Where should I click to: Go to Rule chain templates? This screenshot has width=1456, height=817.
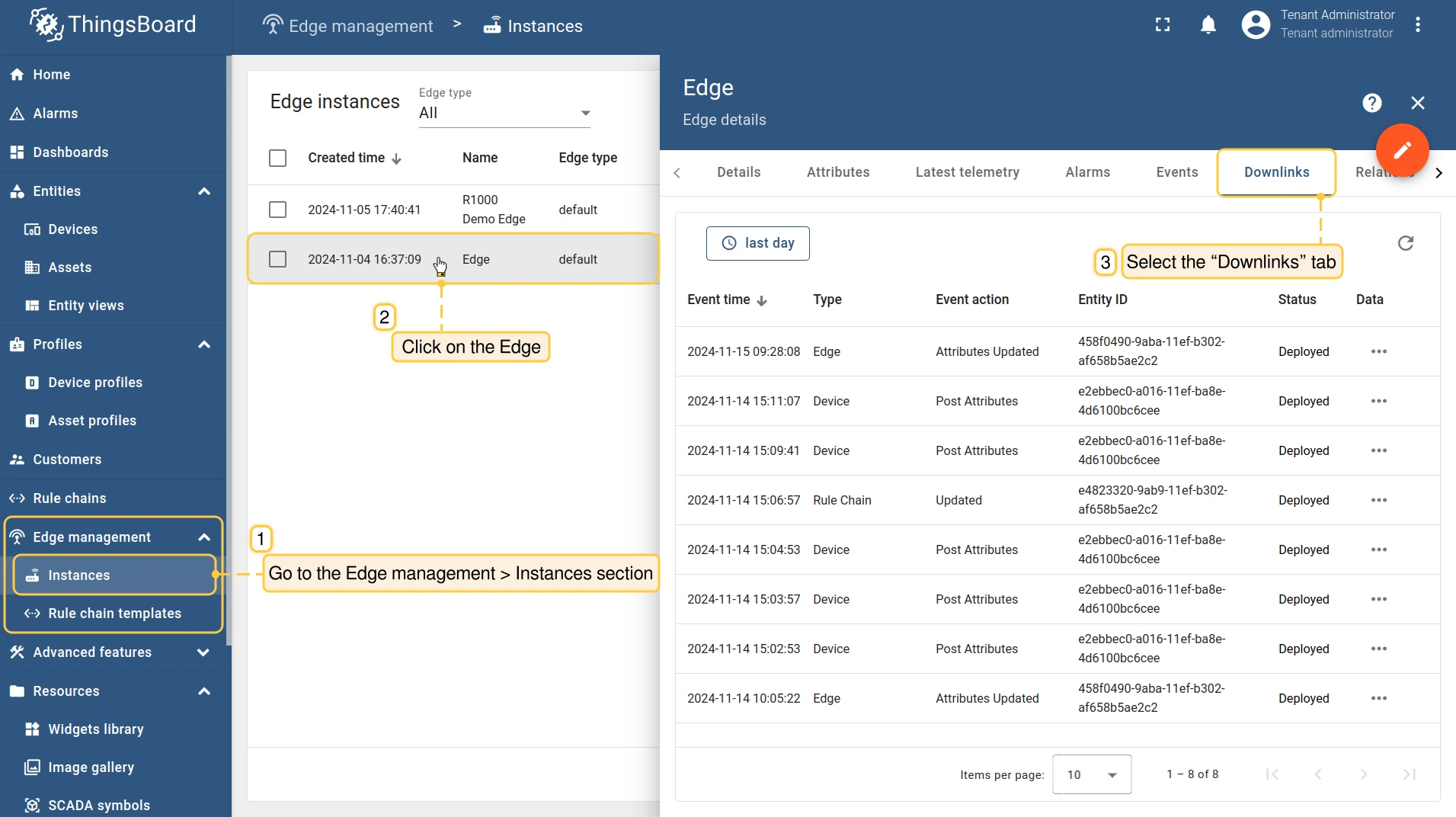pos(114,614)
